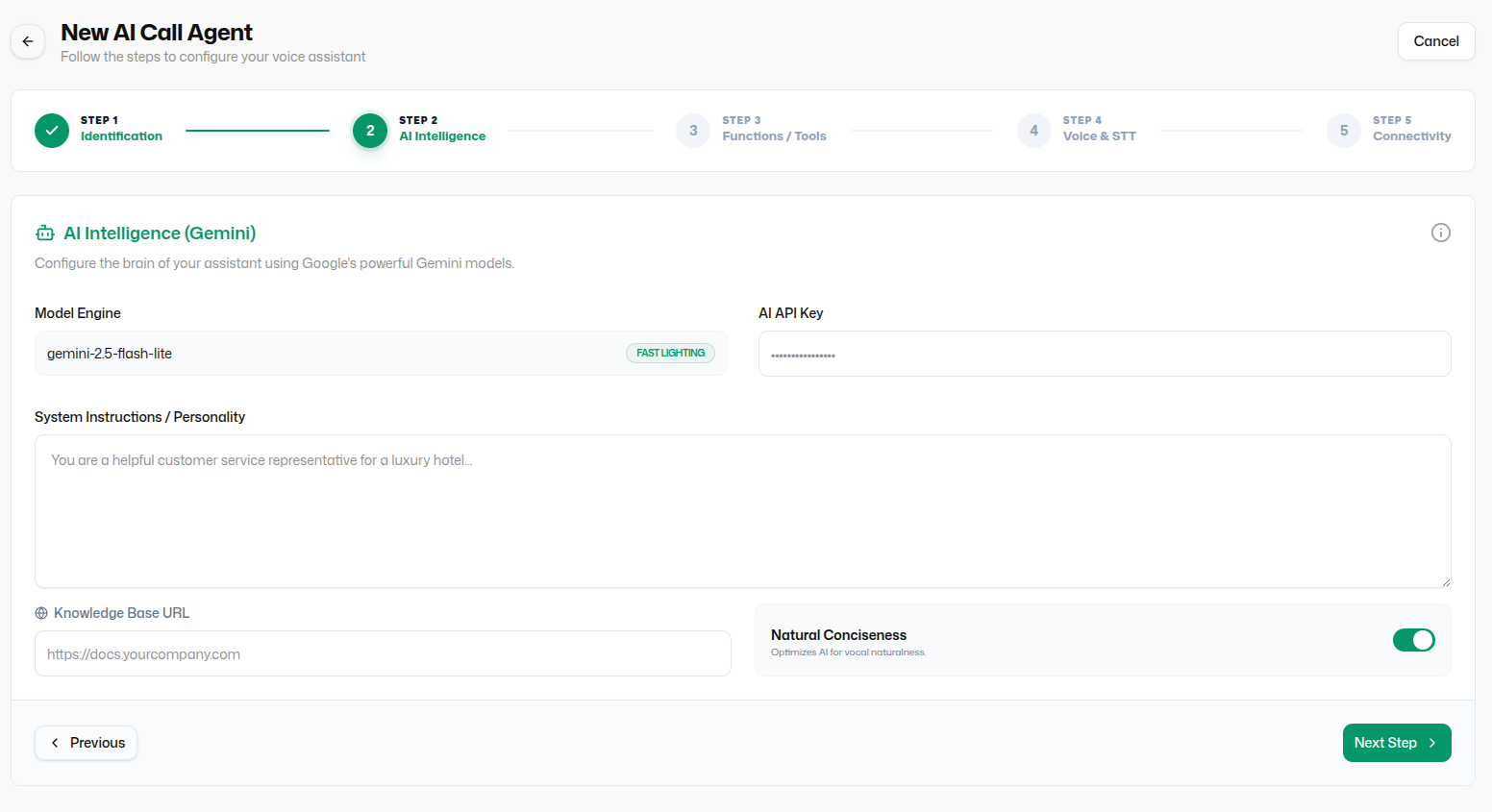The height and width of the screenshot is (812, 1492).
Task: Toggle the Natural Conciseness switch
Action: coord(1413,640)
